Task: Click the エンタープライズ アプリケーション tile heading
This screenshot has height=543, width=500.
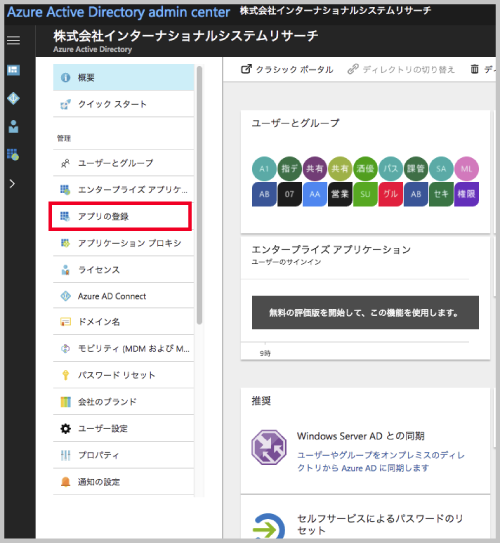Action: (331, 249)
